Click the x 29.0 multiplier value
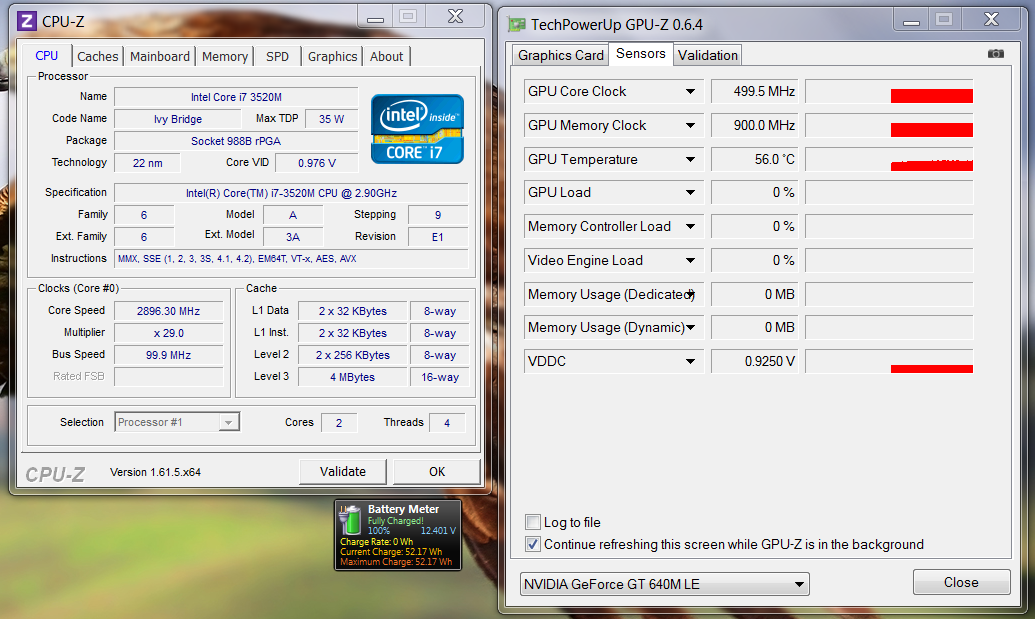 168,333
